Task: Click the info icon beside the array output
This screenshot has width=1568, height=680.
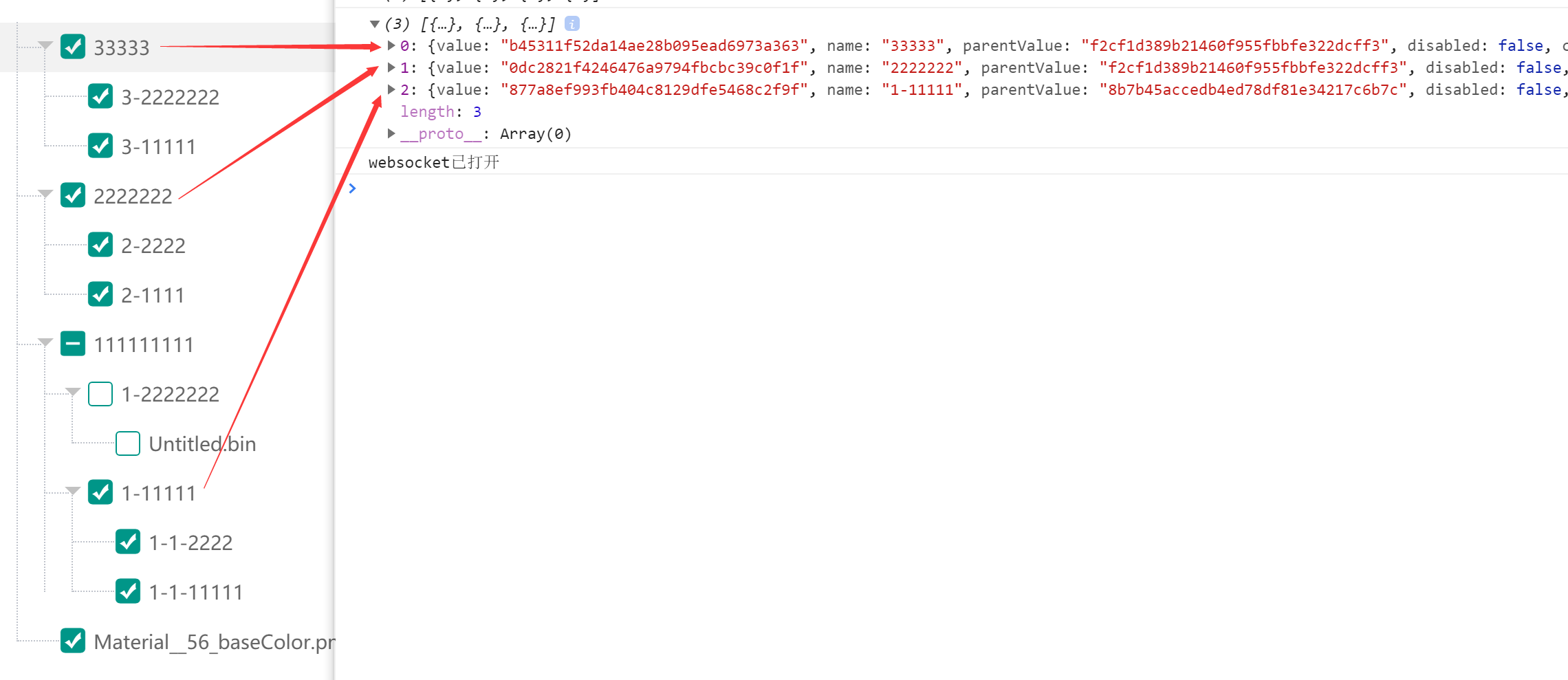Action: coord(572,23)
